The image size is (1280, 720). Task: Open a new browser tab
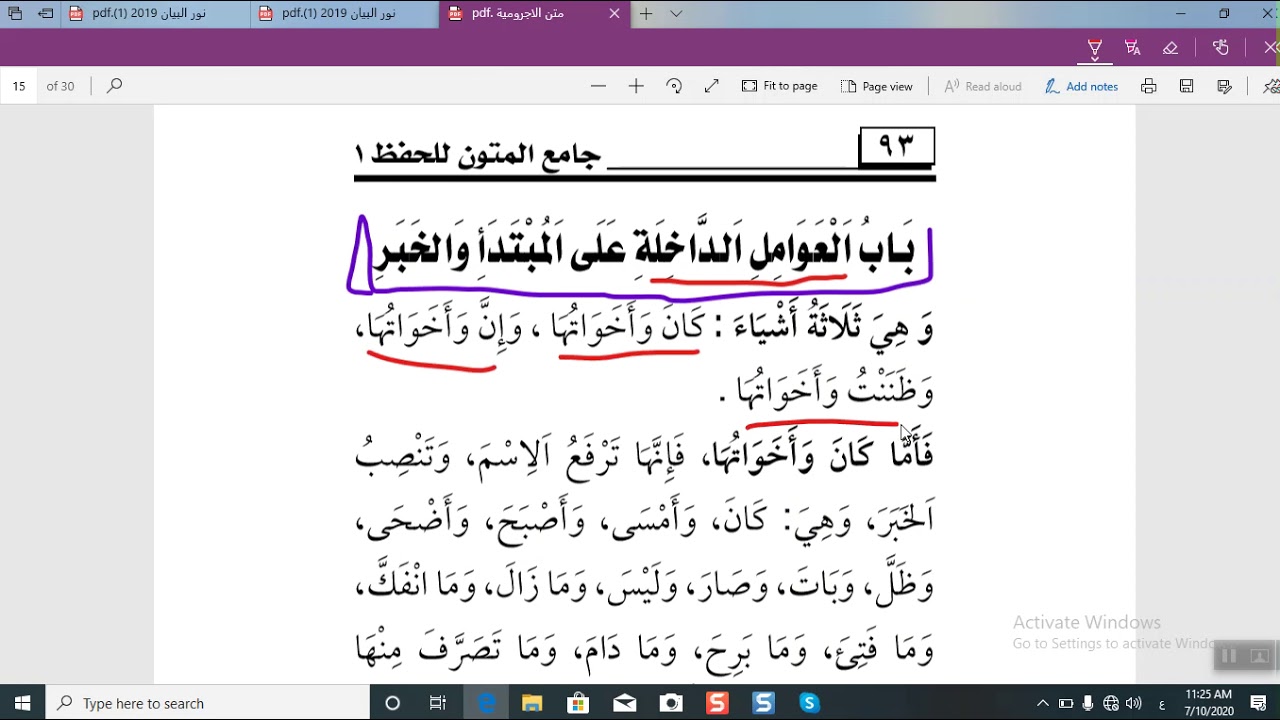click(x=646, y=14)
